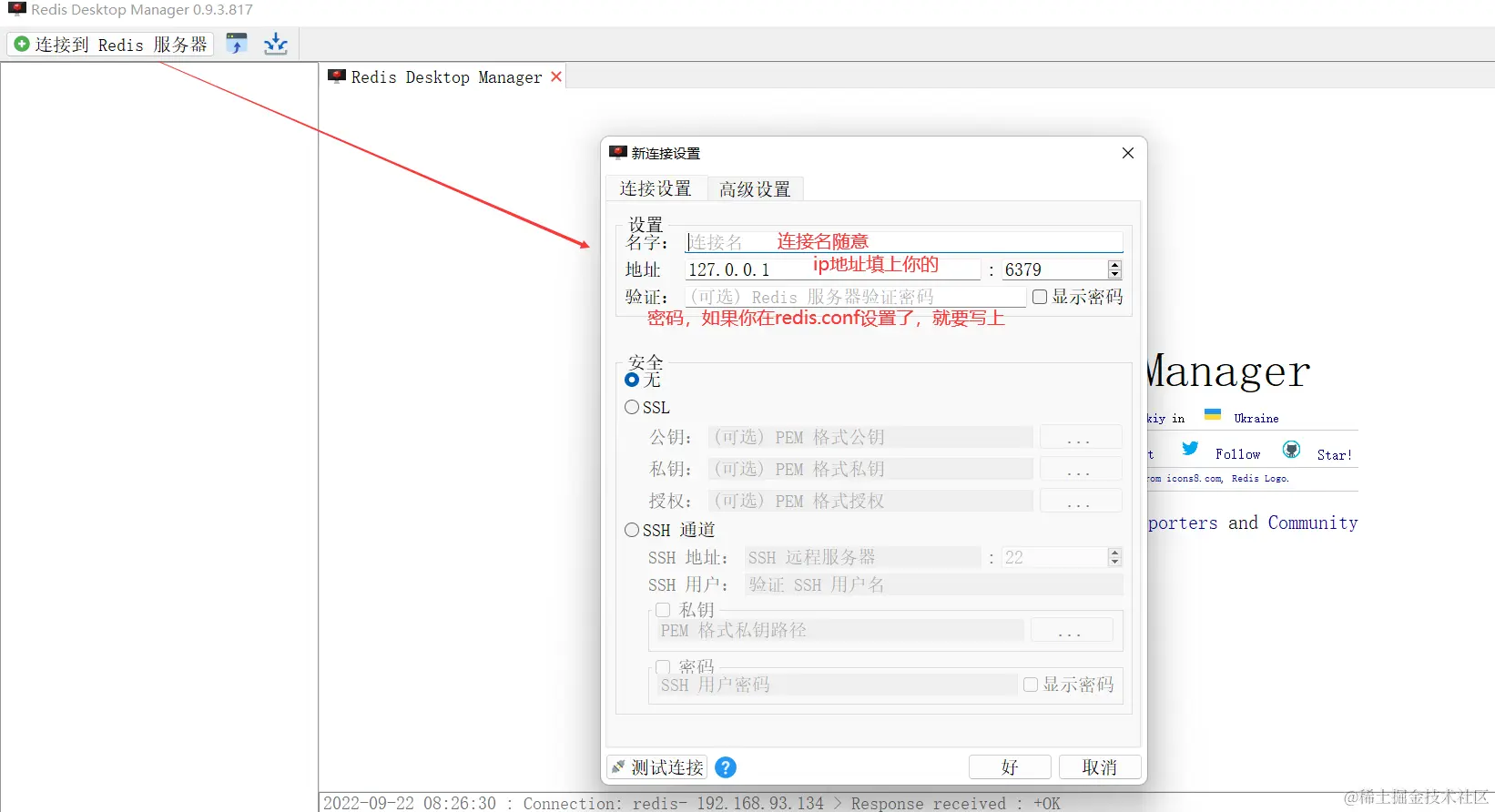Click the icons8.com credit link
Viewport: 1495px width, 812px height.
pos(1194,478)
